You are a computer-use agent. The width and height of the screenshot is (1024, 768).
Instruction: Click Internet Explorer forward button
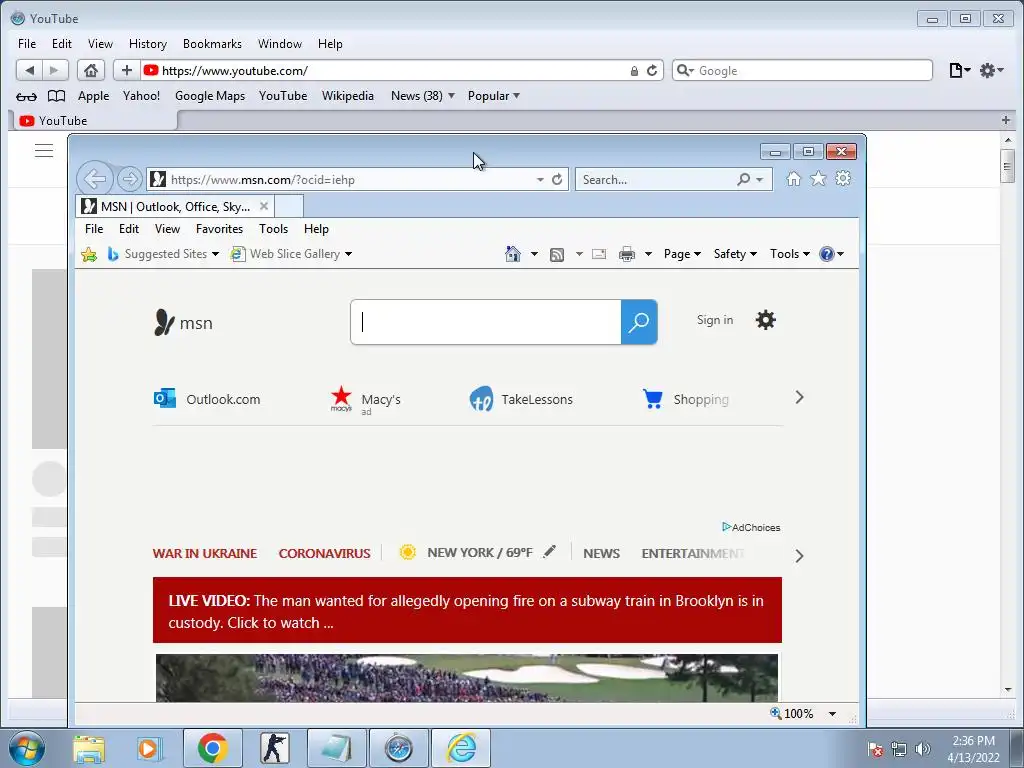(130, 179)
